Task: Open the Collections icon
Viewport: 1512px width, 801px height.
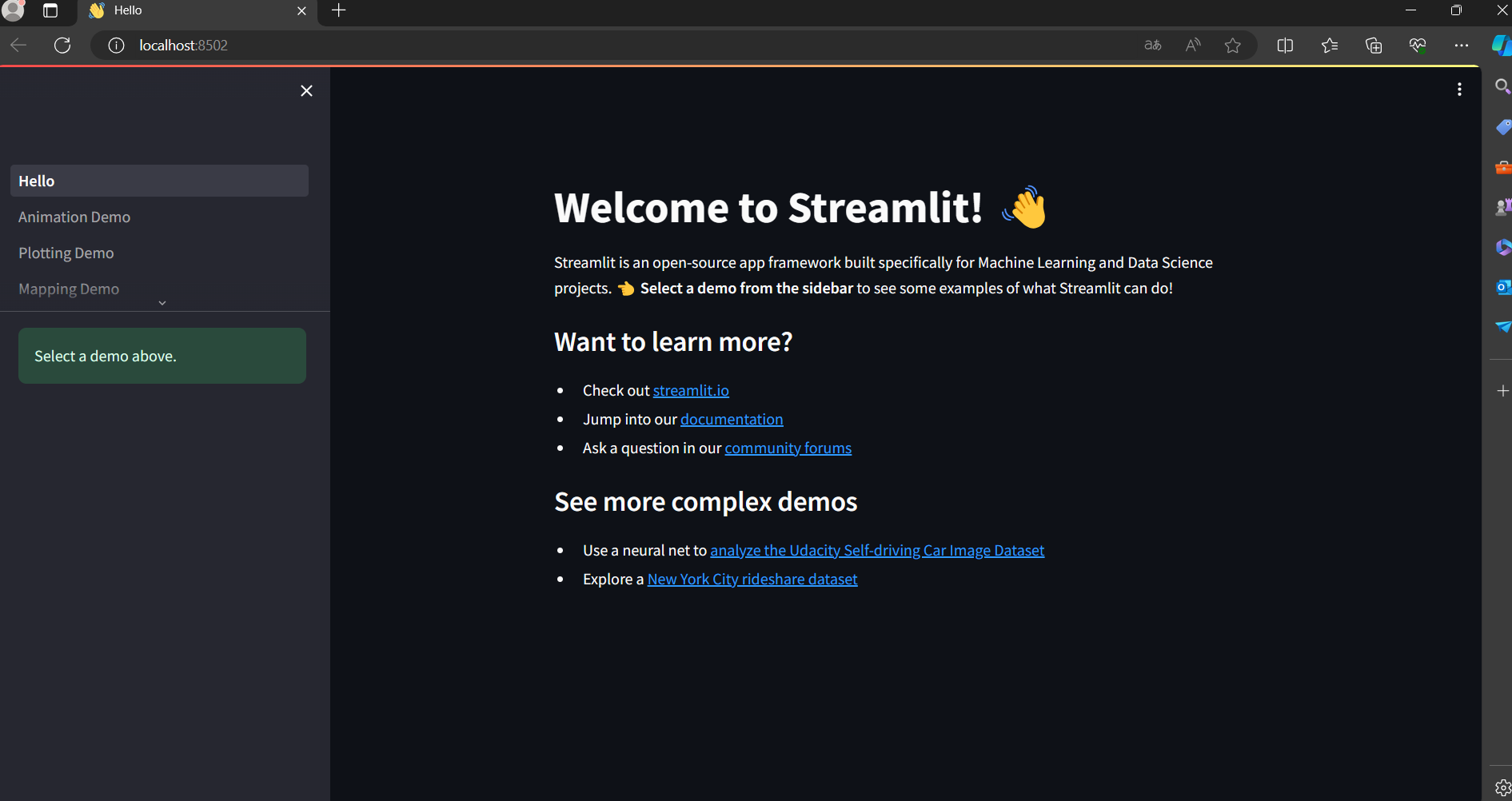Action: [x=1374, y=46]
